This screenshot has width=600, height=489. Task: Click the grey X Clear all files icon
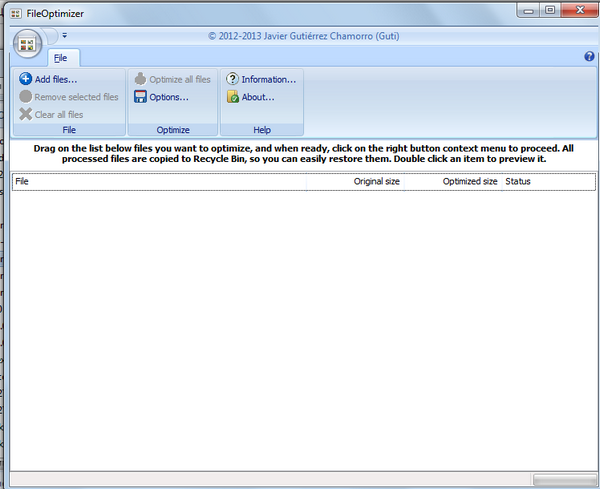click(x=26, y=114)
